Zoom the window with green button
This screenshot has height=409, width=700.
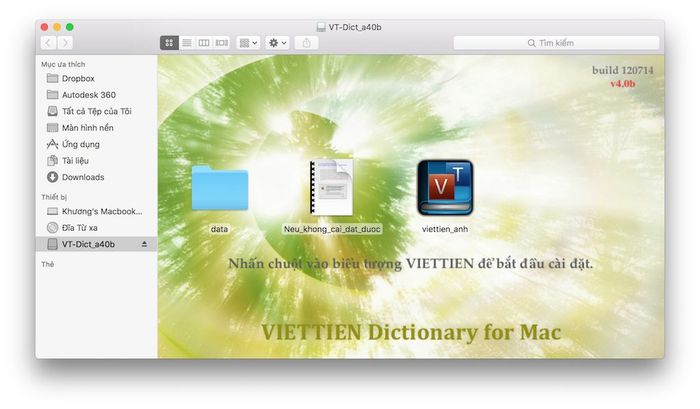point(70,27)
